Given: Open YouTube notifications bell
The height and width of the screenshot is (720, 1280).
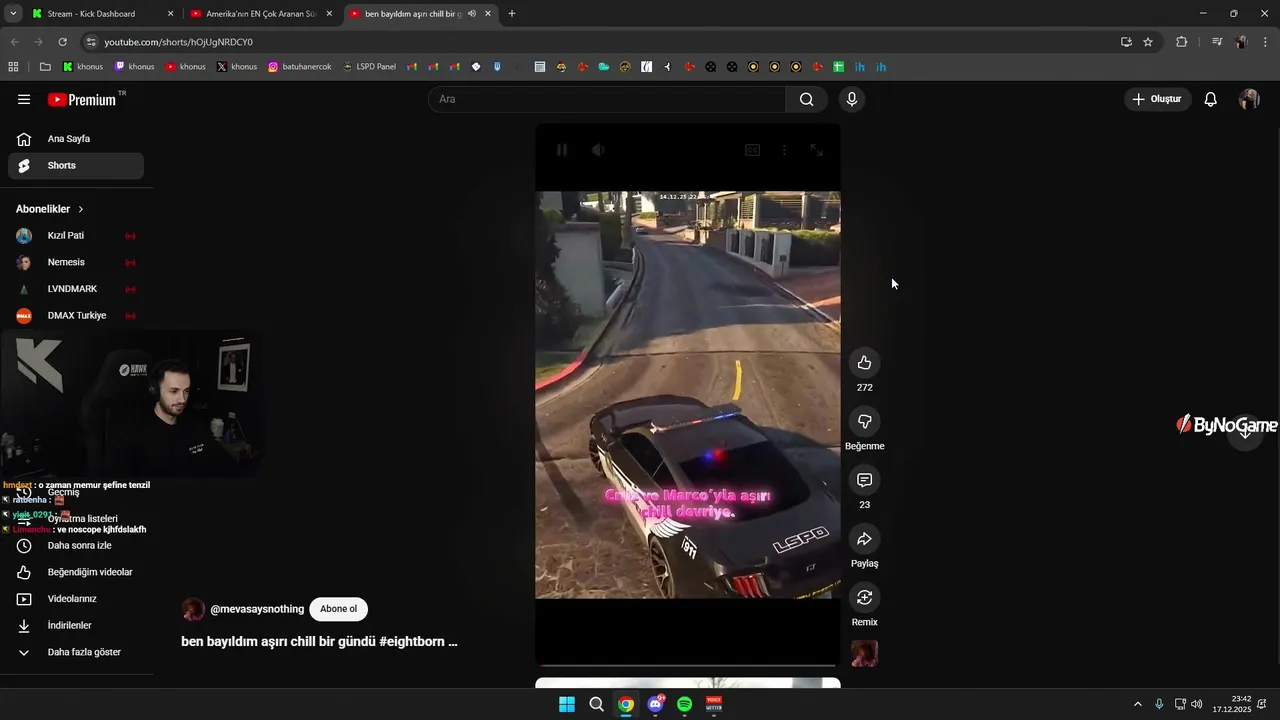Looking at the screenshot, I should pos(1210,99).
